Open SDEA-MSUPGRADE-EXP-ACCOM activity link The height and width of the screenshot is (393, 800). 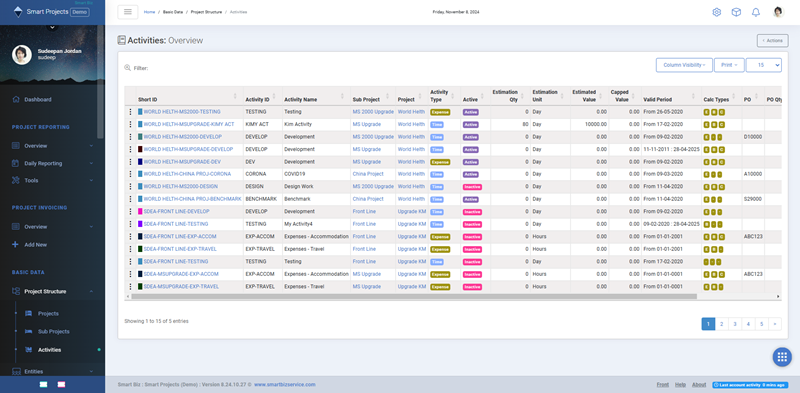click(181, 274)
